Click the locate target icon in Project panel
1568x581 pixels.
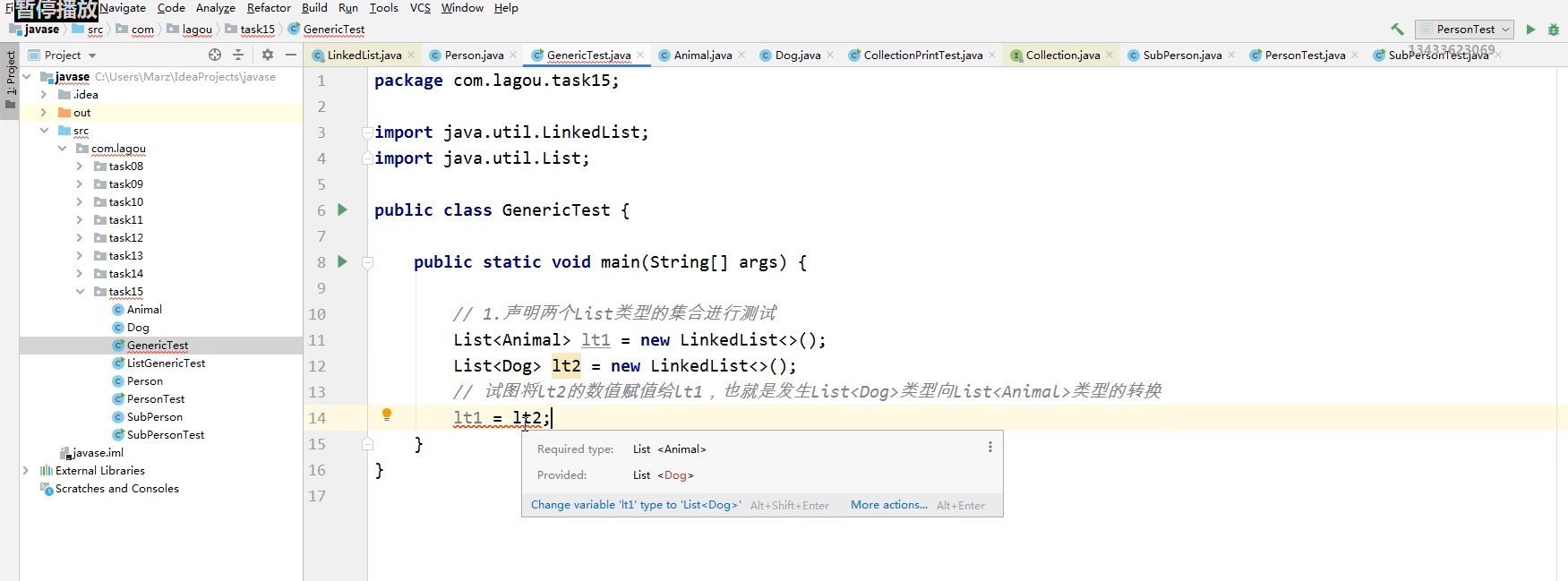click(215, 55)
